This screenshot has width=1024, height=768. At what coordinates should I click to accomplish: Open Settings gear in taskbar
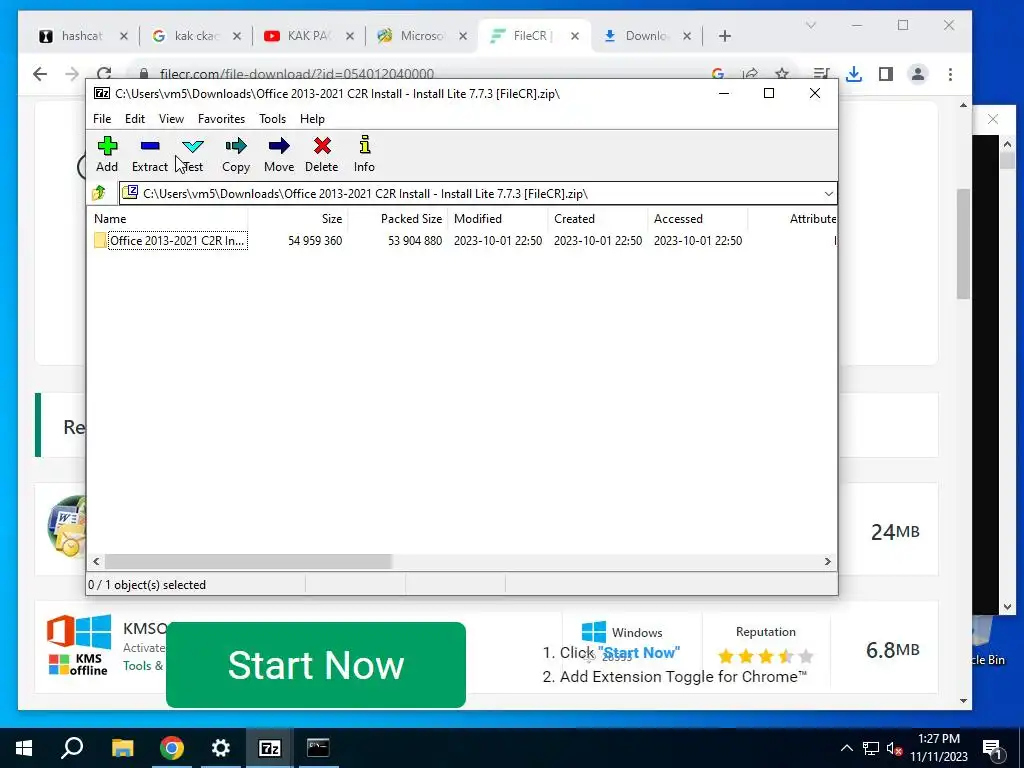point(221,748)
